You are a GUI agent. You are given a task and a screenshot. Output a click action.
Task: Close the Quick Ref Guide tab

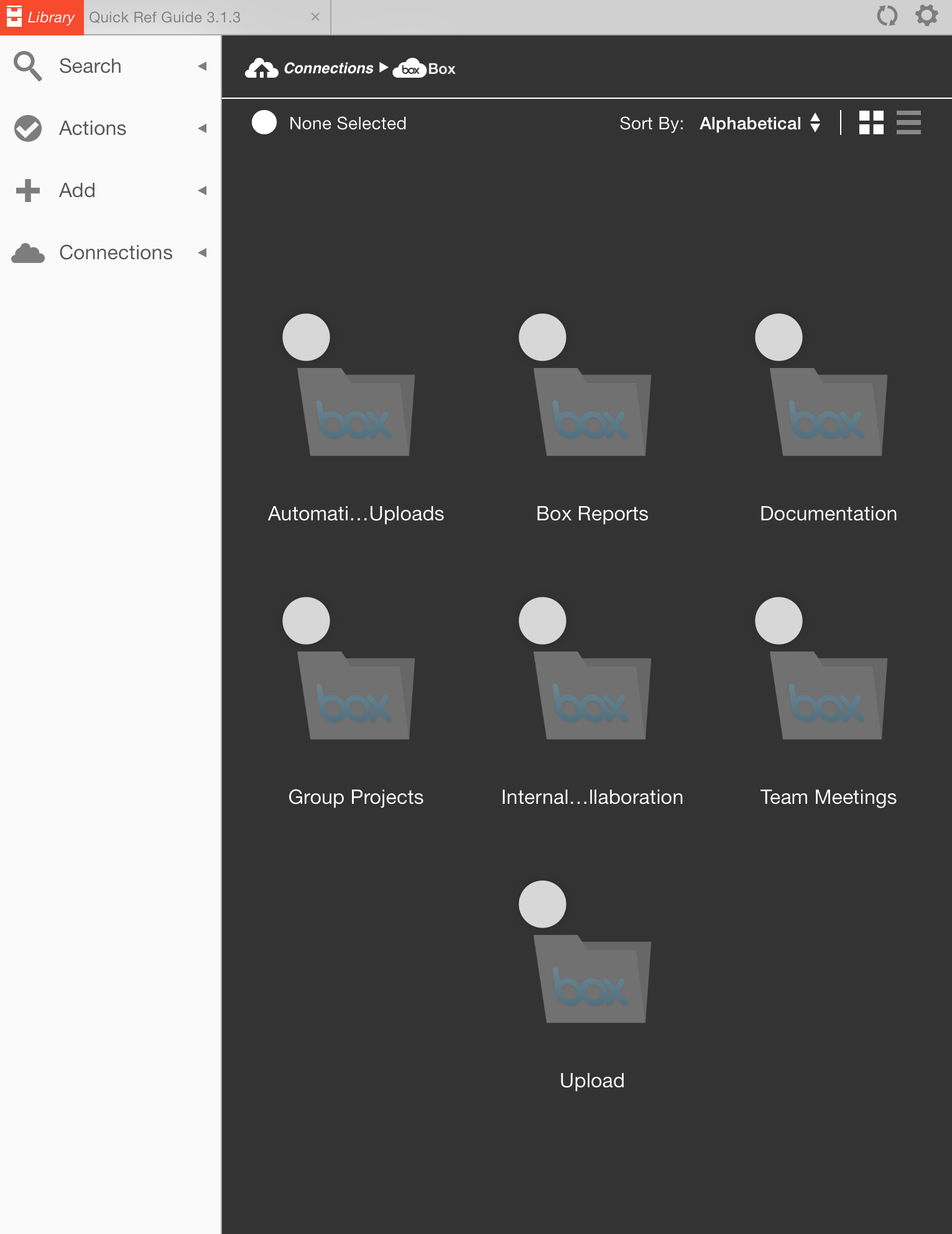tap(315, 17)
